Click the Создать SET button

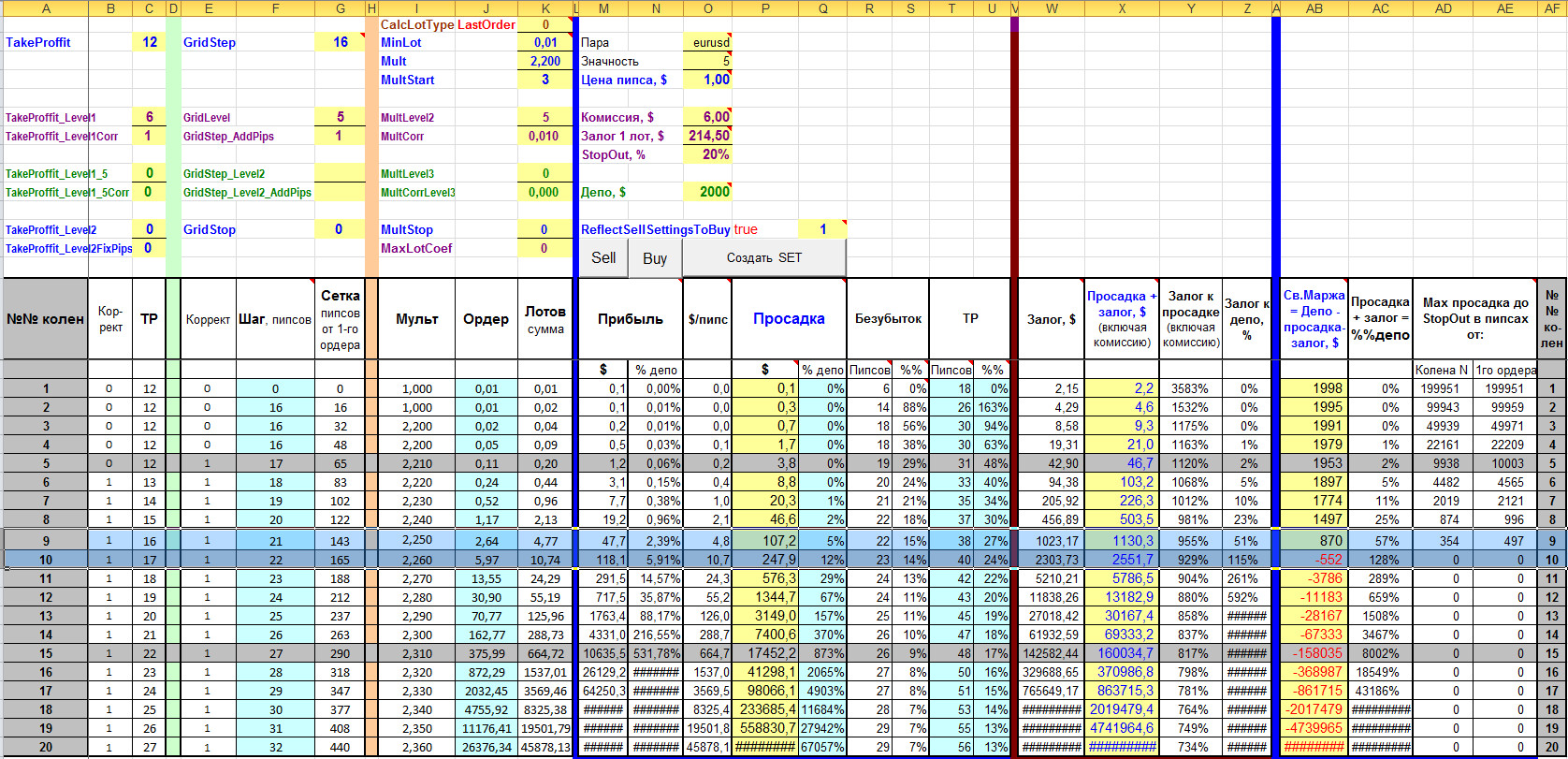tap(764, 257)
